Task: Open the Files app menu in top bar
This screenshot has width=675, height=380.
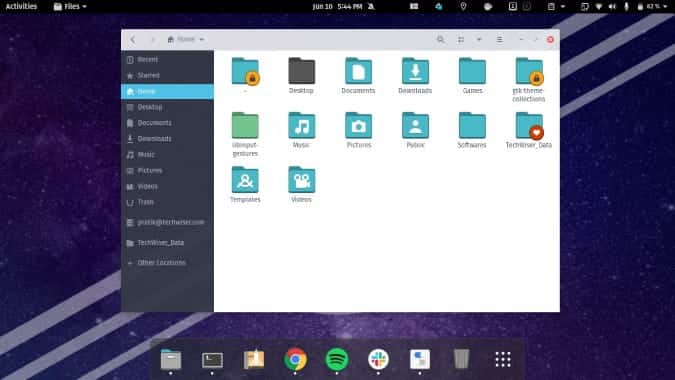Action: (70, 6)
